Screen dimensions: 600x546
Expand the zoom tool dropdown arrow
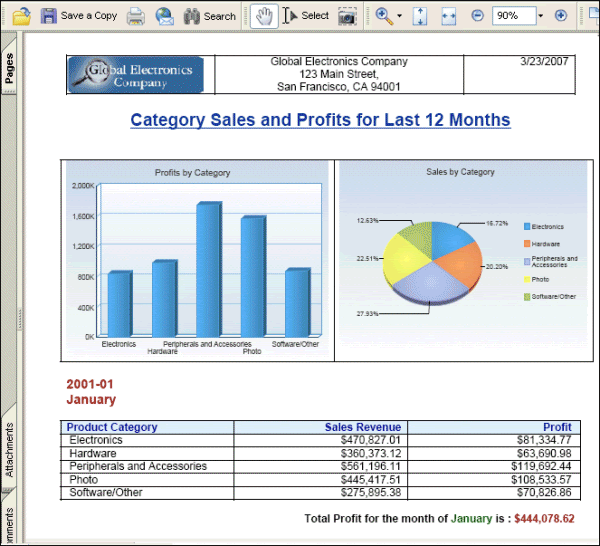(399, 16)
